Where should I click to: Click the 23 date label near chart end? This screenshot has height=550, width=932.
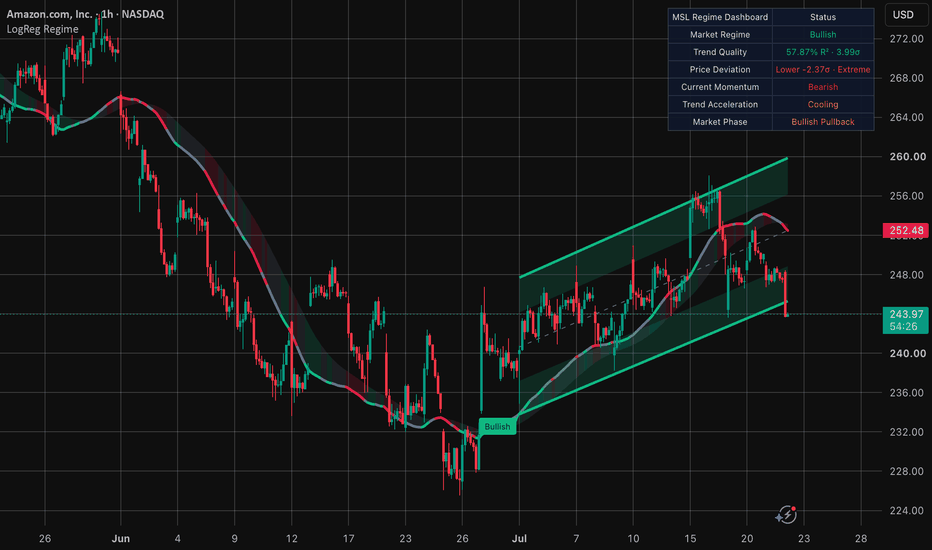(804, 539)
